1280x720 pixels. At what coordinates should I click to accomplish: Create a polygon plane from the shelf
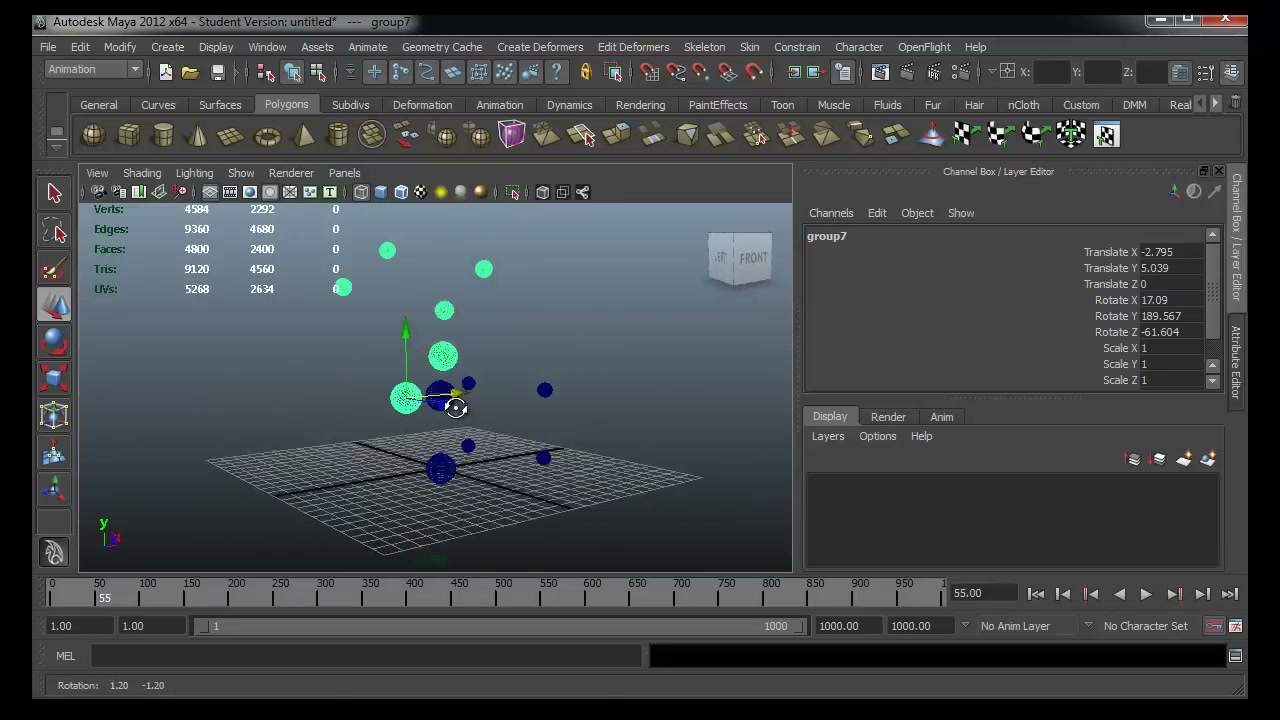[x=232, y=135]
